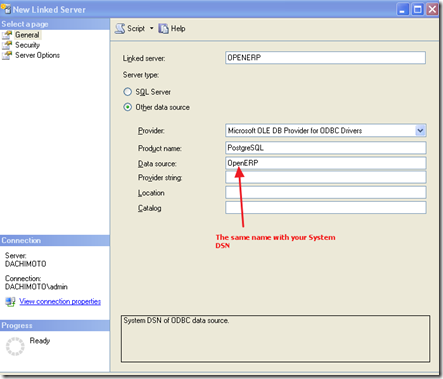Click the Ready progress spinner
This screenshot has width=443, height=379.
[15, 346]
